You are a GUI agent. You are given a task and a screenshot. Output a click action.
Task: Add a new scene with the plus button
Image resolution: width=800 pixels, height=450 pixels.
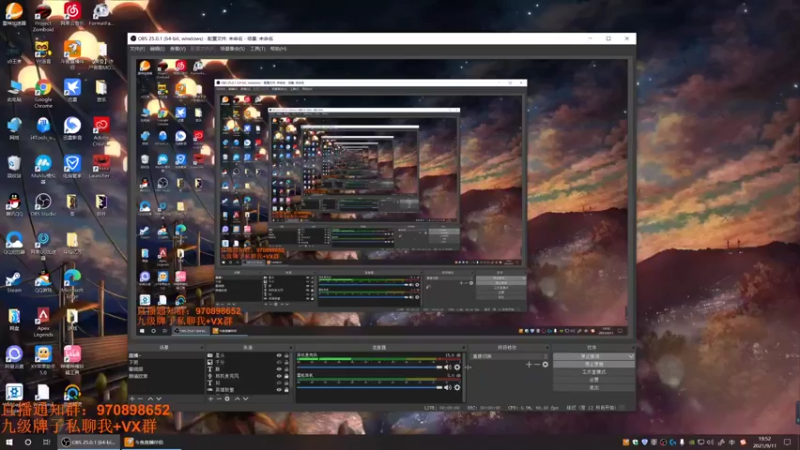tap(132, 398)
